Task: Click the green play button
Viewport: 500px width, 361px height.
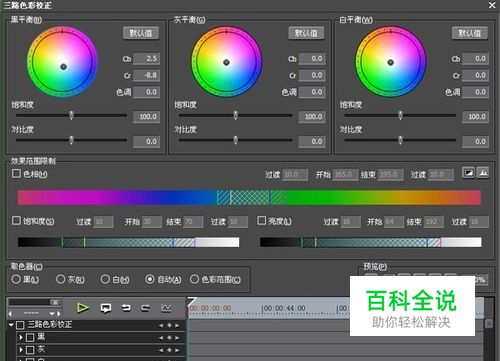Action: [x=82, y=308]
